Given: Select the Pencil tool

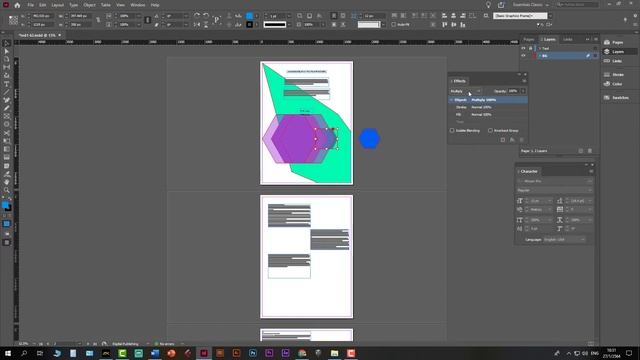Looking at the screenshot, I should coord(7,108).
